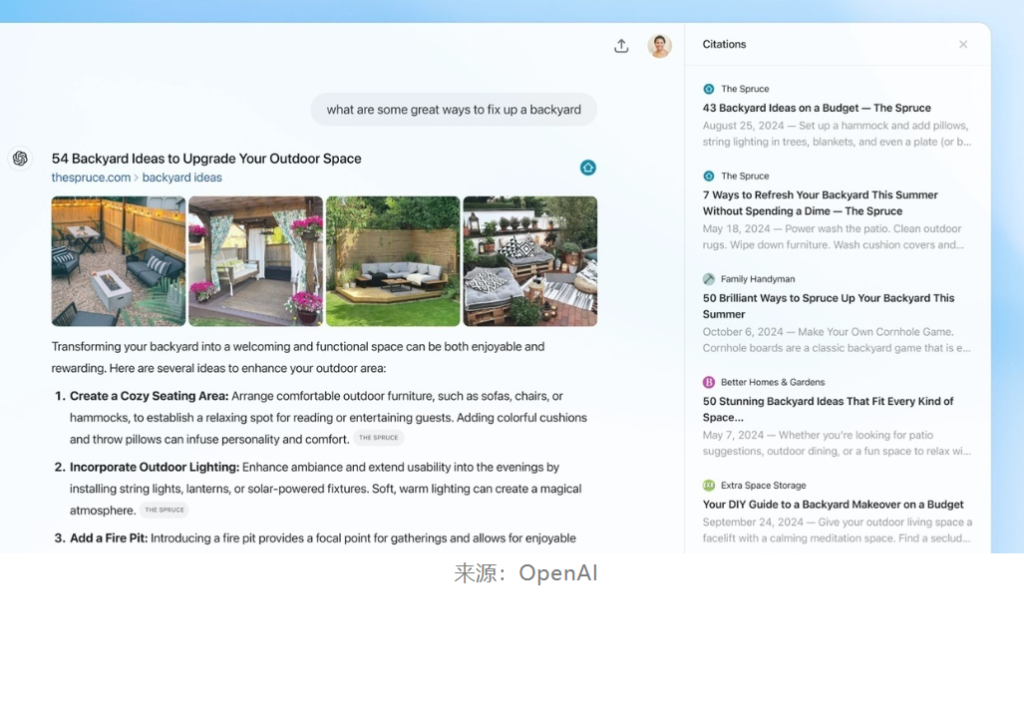Open Your DIY Guide to Backyard Makeover citation
The image size is (1024, 711).
pyautogui.click(x=833, y=504)
